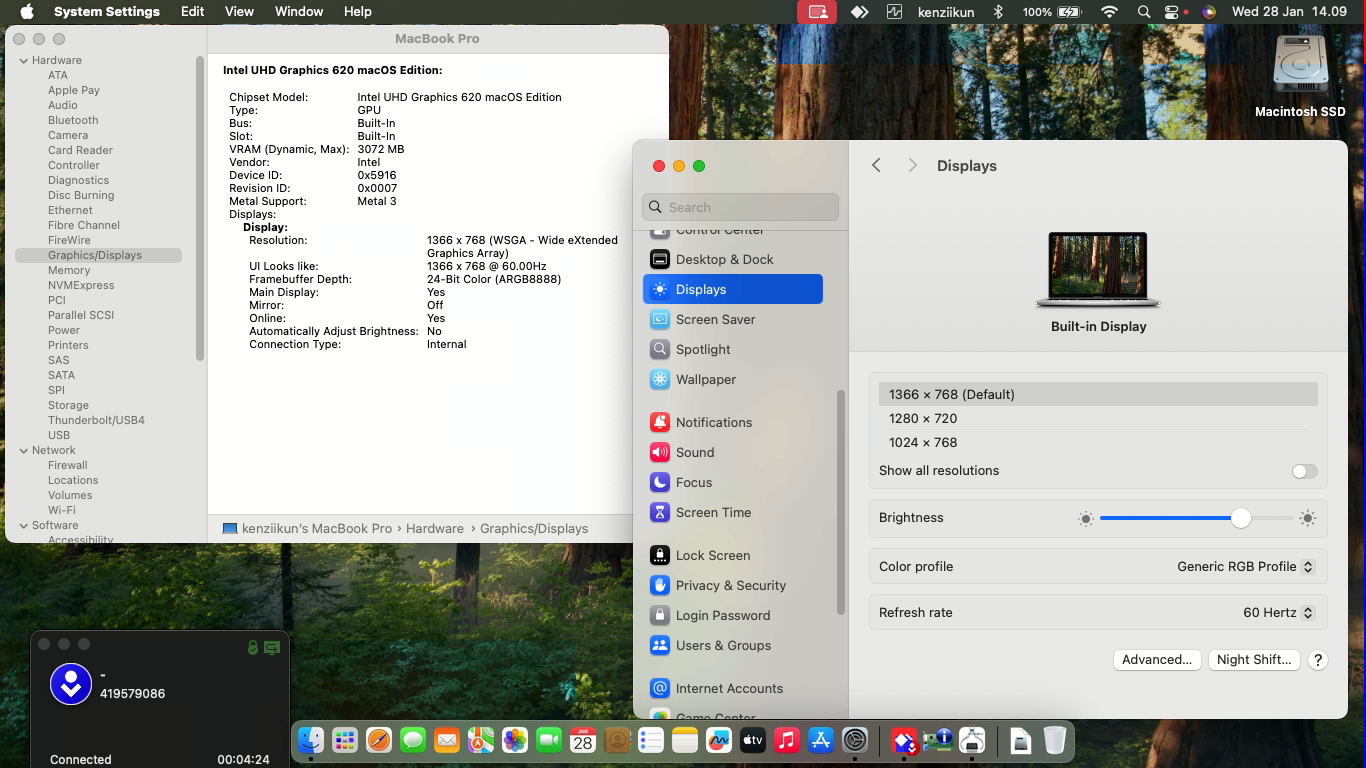1366x768 pixels.
Task: Launch Maps from the Dock
Action: [x=481, y=741]
